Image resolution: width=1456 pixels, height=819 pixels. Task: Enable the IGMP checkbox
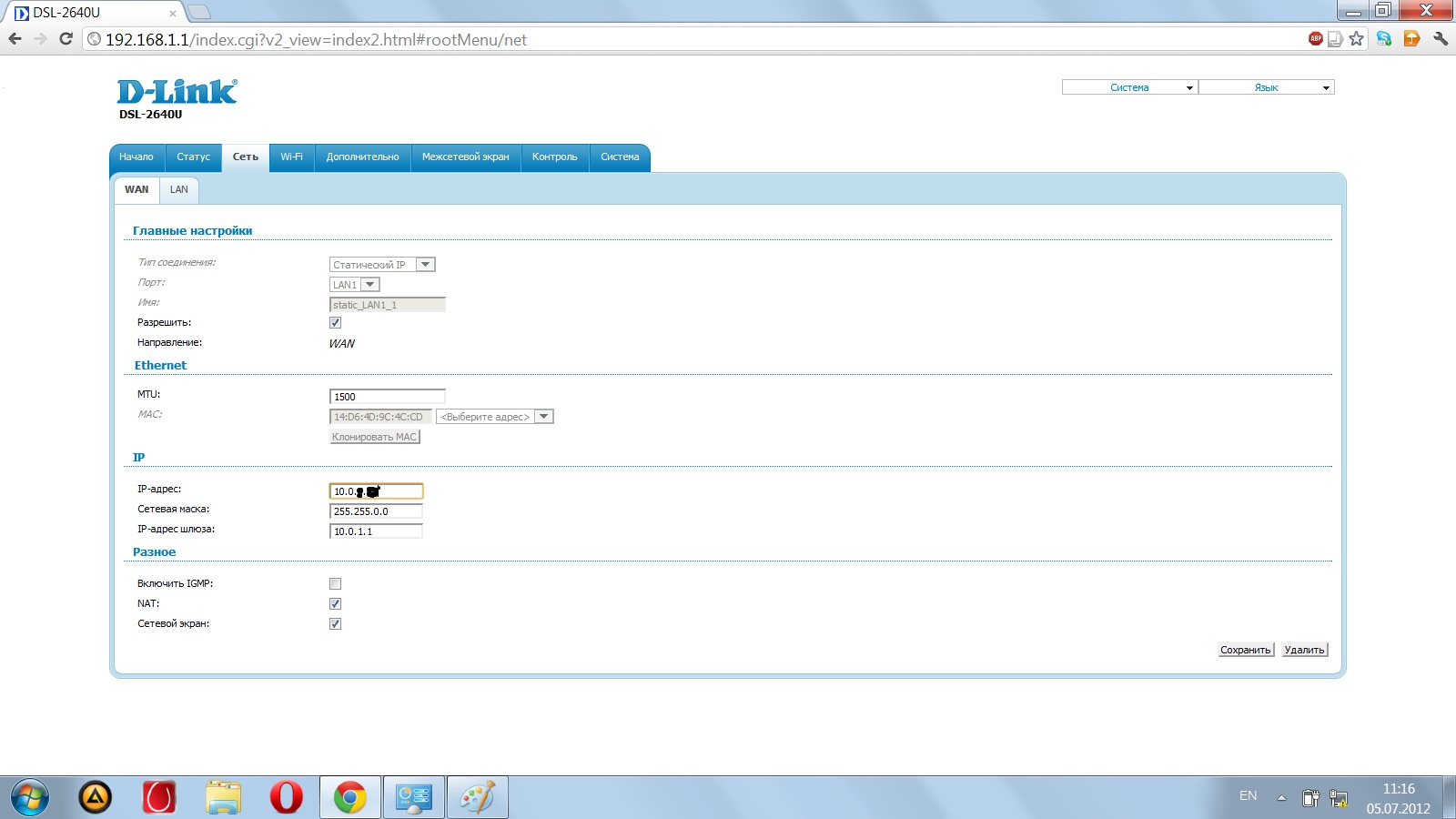pyautogui.click(x=335, y=584)
